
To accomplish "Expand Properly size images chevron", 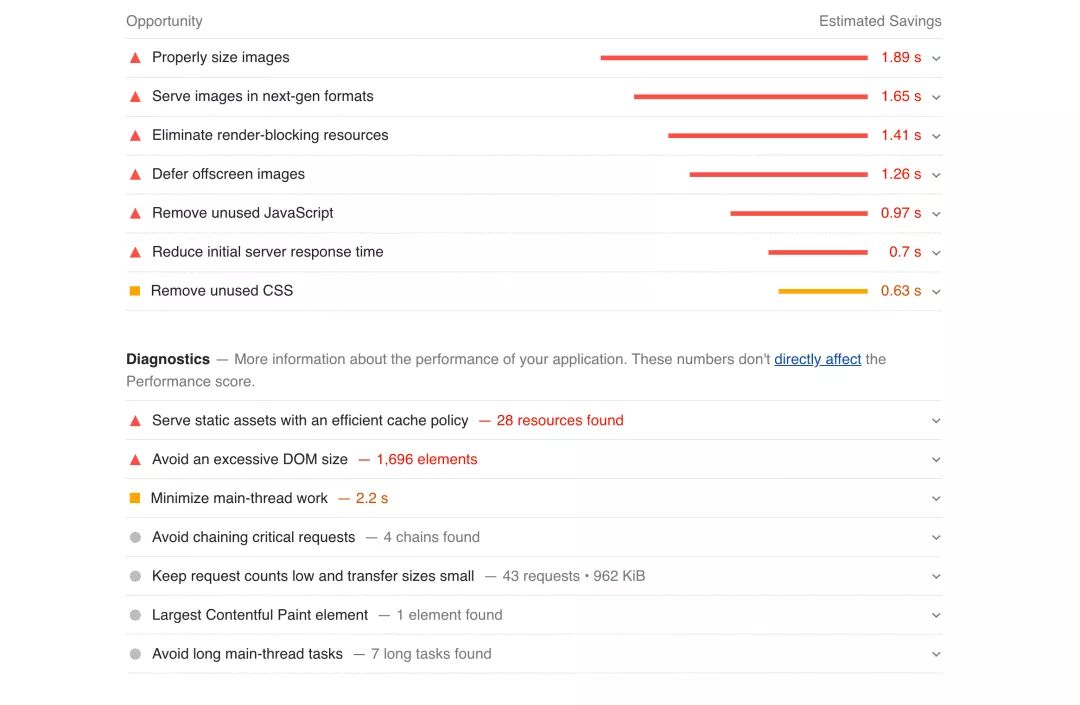I will (936, 59).
